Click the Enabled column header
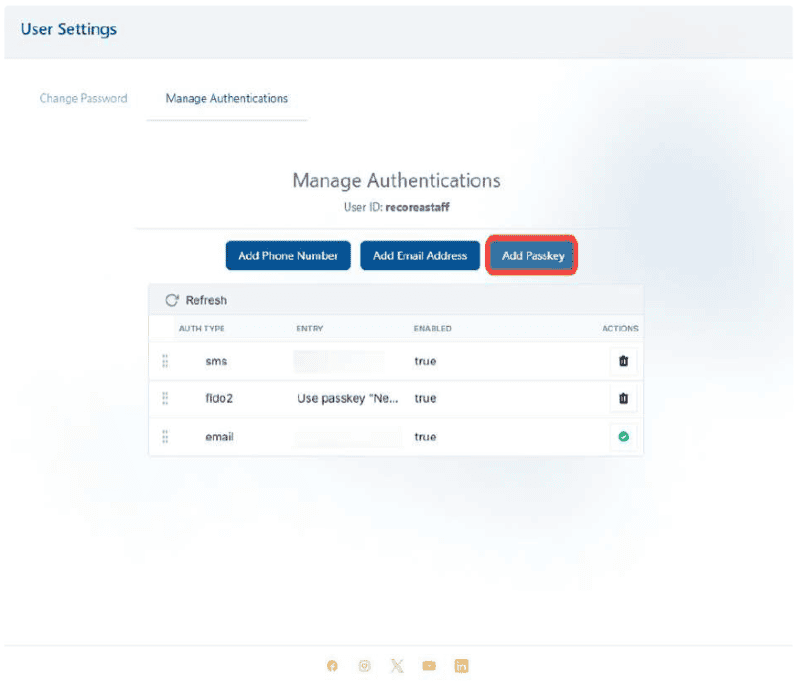This screenshot has height=686, width=800. (432, 328)
